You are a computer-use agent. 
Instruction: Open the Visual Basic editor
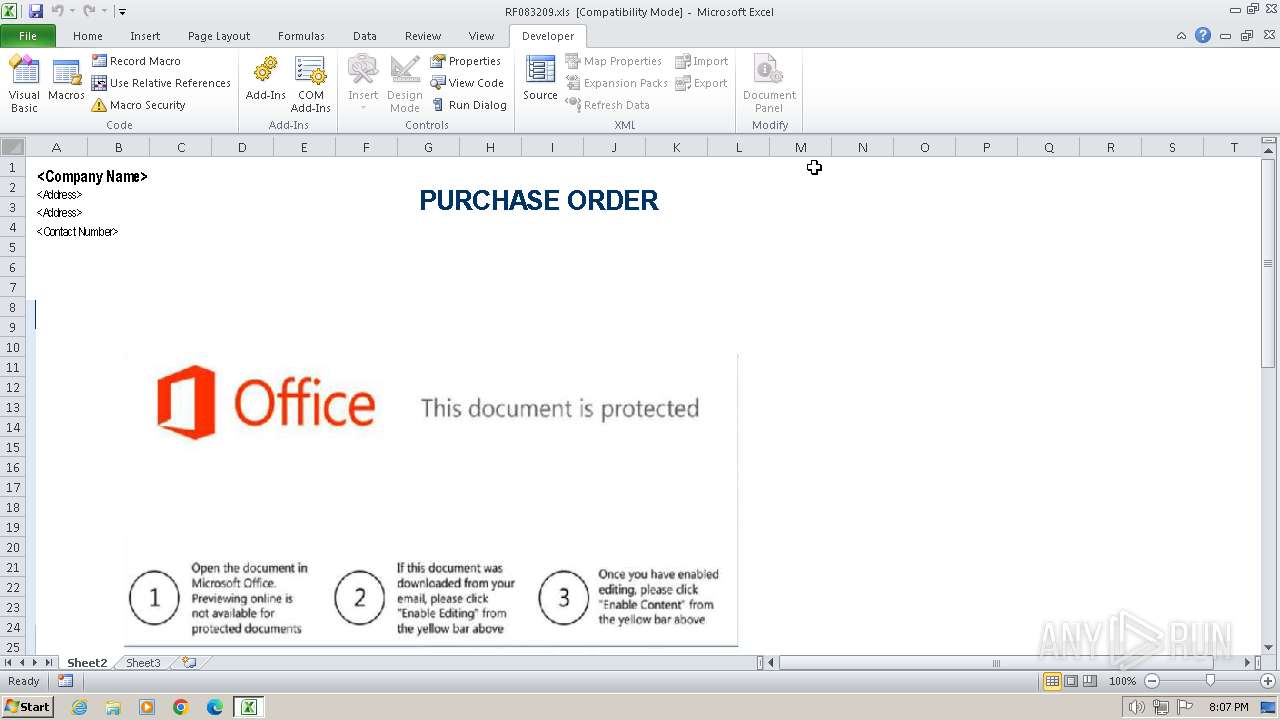[24, 84]
